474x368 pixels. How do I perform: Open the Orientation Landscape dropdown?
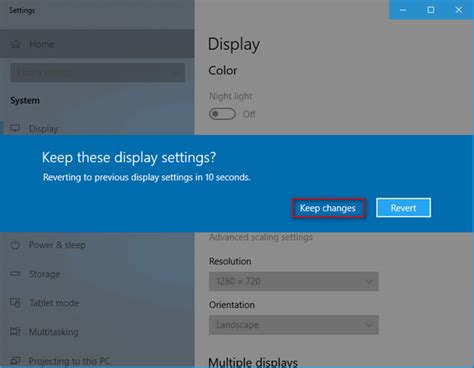coord(294,325)
